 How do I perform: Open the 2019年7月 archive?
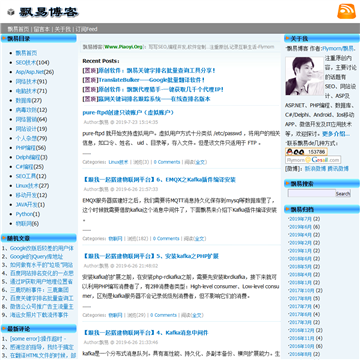click(x=300, y=219)
